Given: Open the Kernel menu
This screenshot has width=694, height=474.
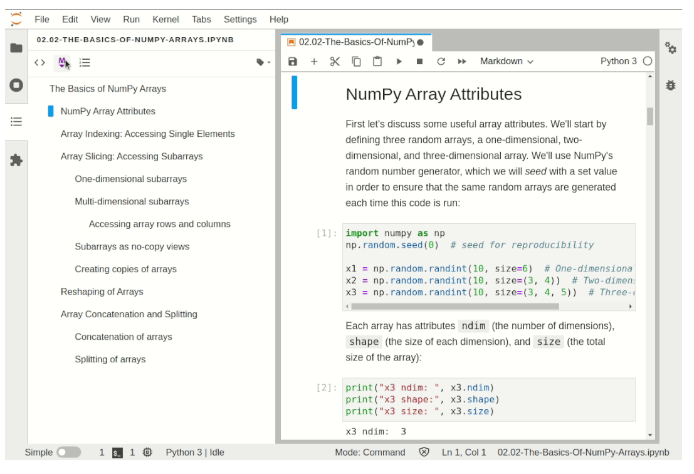Looking at the screenshot, I should (x=165, y=19).
